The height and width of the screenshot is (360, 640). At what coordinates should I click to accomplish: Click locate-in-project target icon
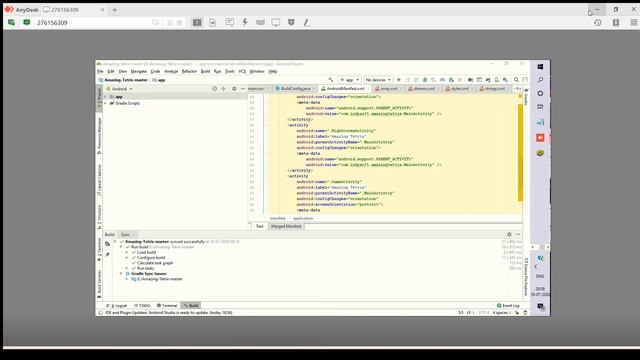[214, 89]
